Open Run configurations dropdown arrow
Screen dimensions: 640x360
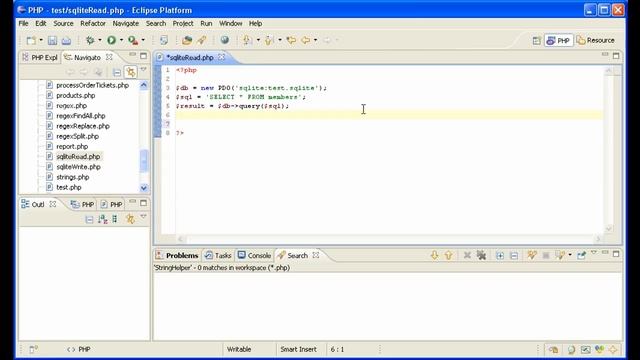121,40
